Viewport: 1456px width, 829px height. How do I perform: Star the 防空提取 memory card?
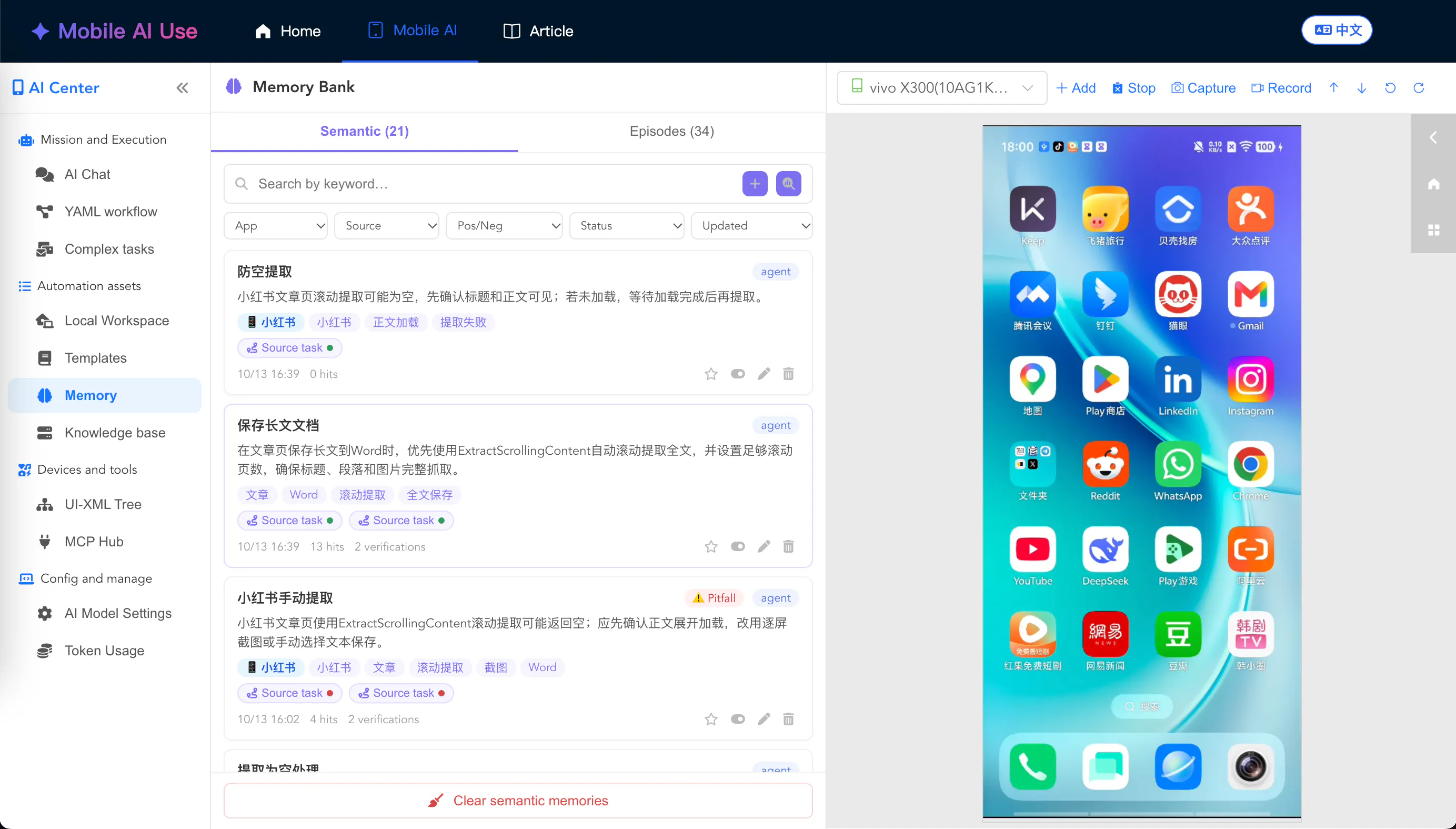point(711,374)
